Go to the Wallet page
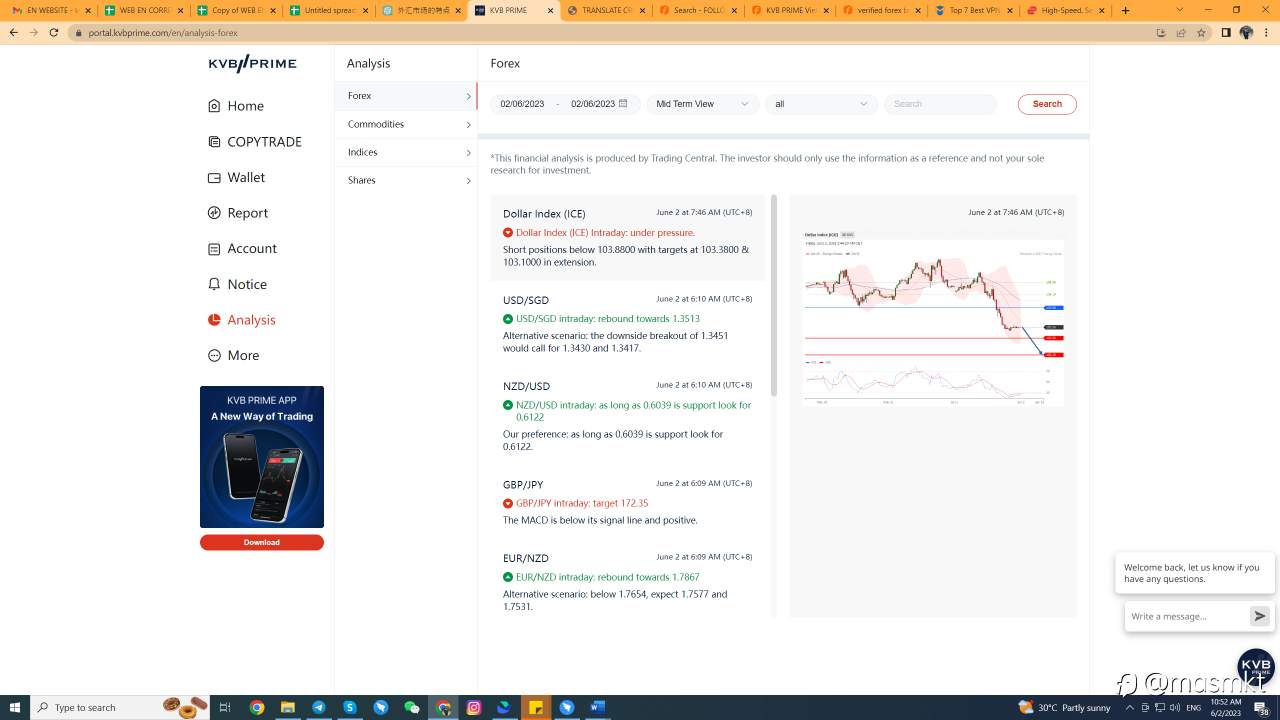 coord(236,177)
